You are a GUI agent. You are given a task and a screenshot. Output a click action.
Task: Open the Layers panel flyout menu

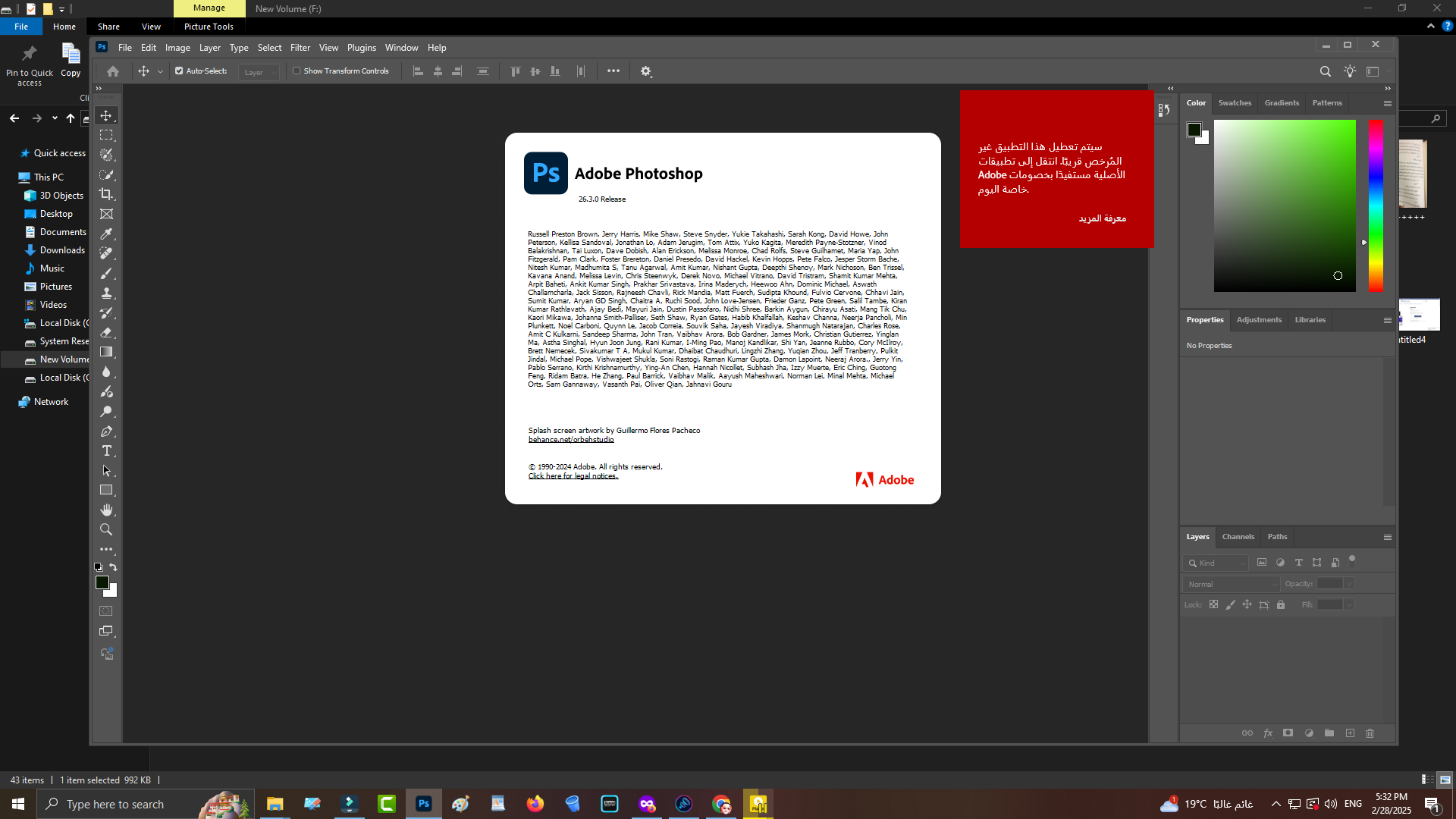coord(1387,537)
